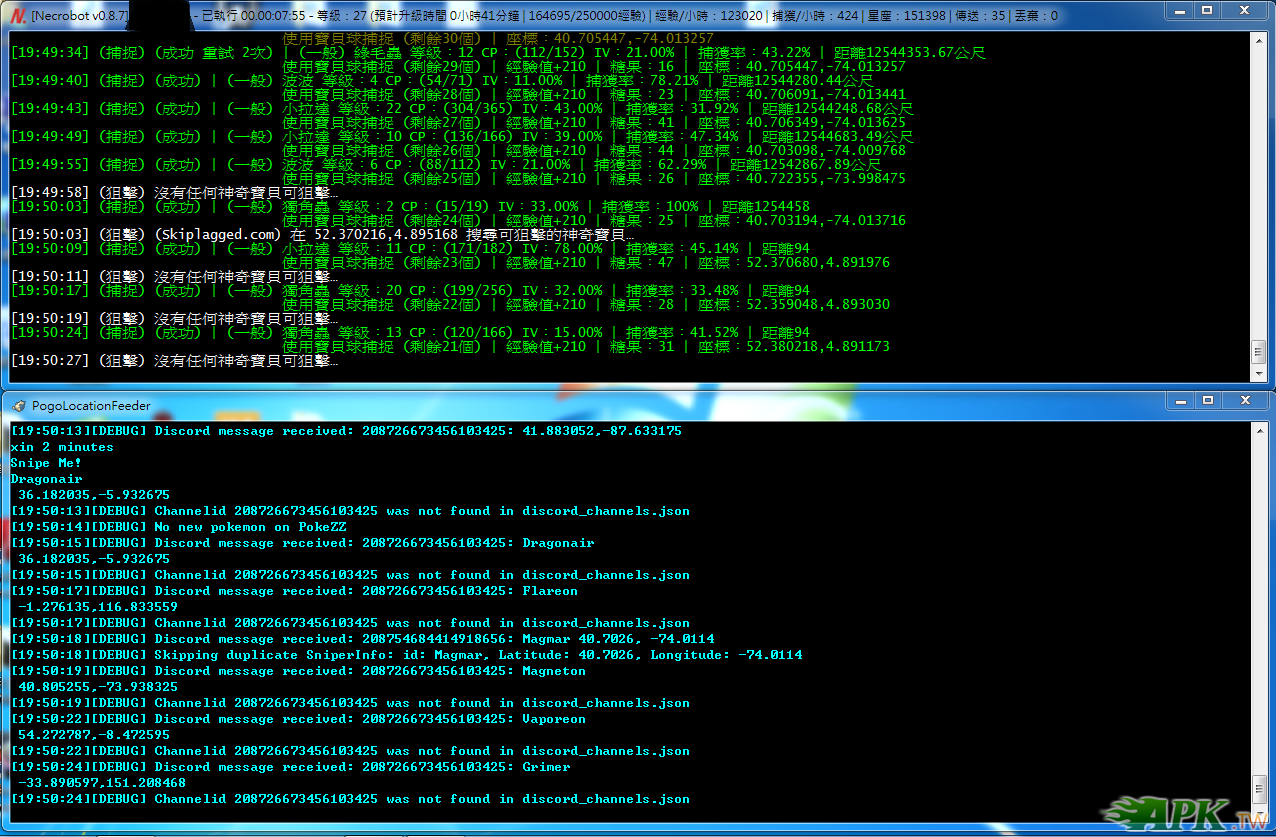Click Discord message line mentioning Magmar 40.7026

[362, 639]
